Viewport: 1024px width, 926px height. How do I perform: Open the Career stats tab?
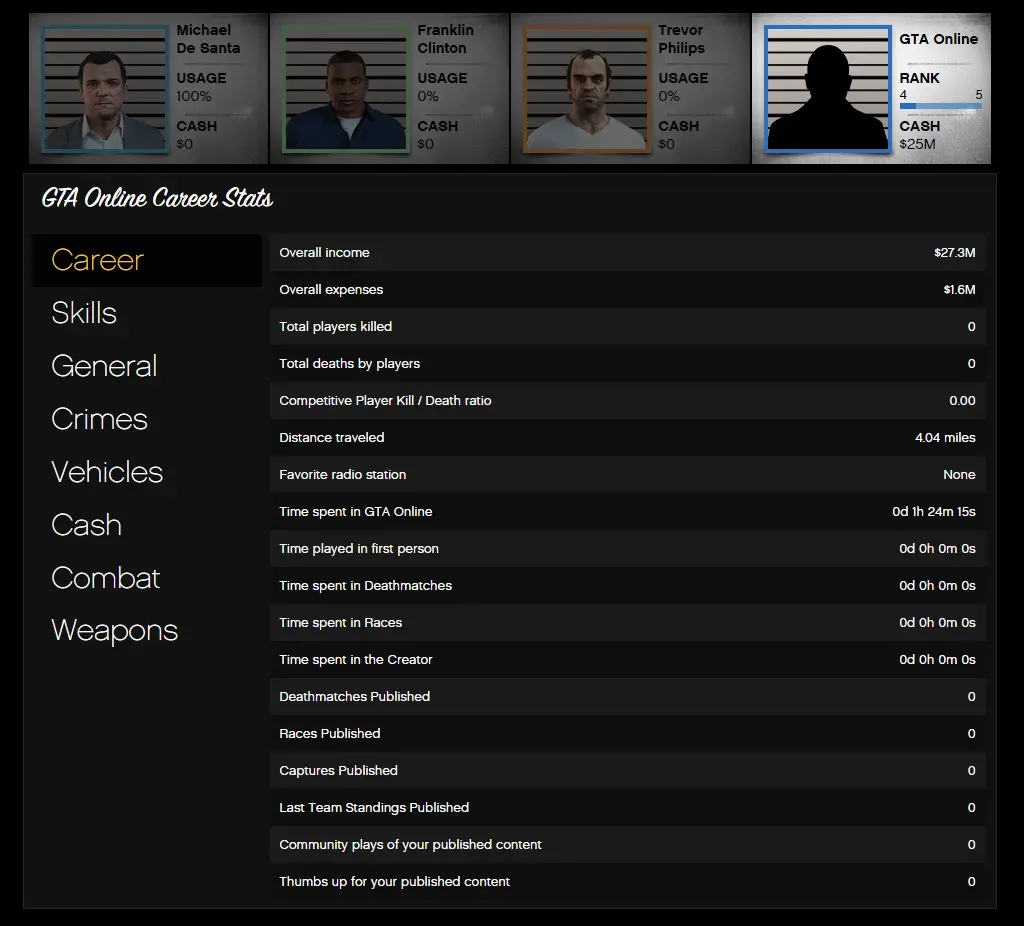(x=98, y=260)
